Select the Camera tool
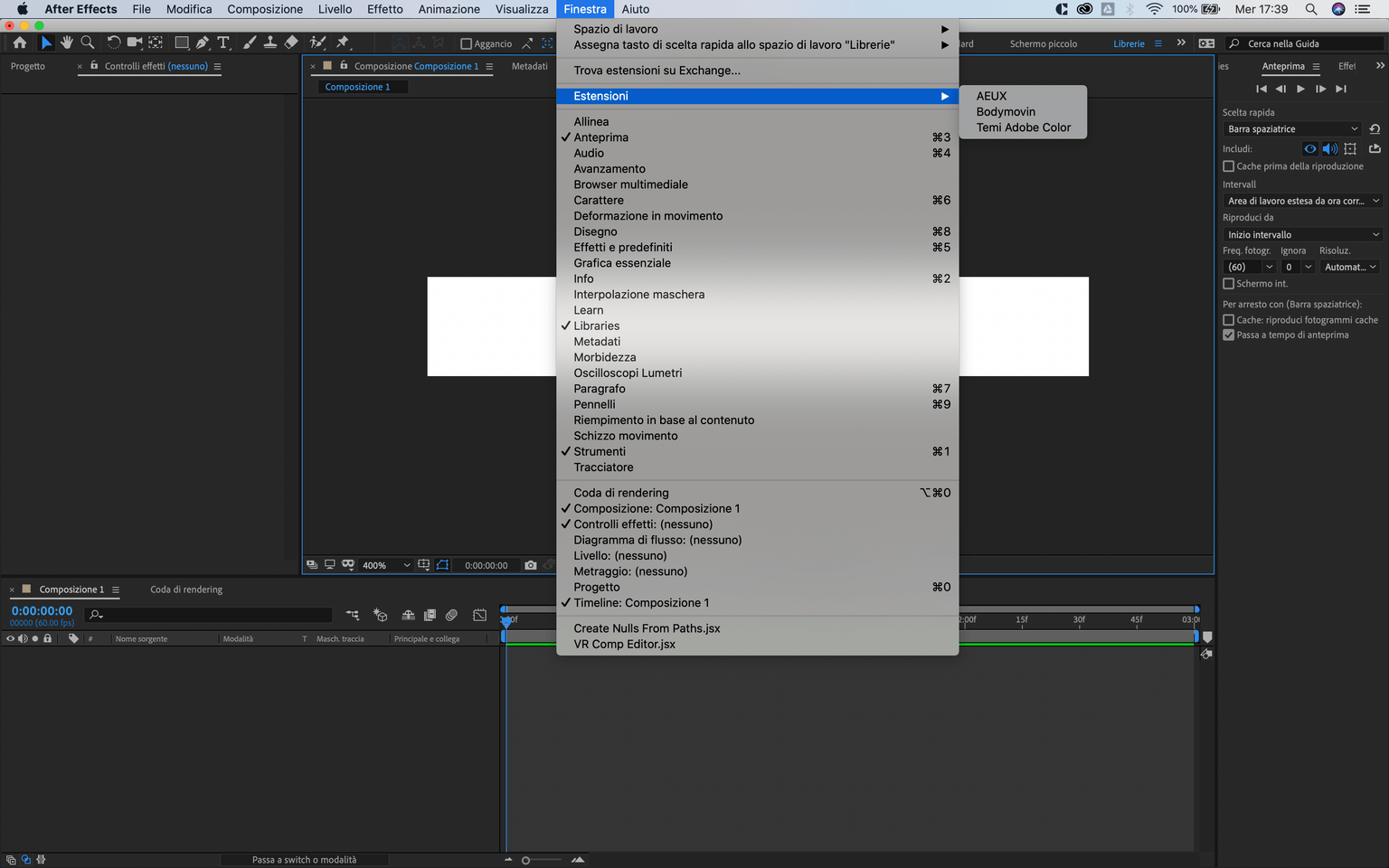This screenshot has width=1389, height=868. [135, 42]
